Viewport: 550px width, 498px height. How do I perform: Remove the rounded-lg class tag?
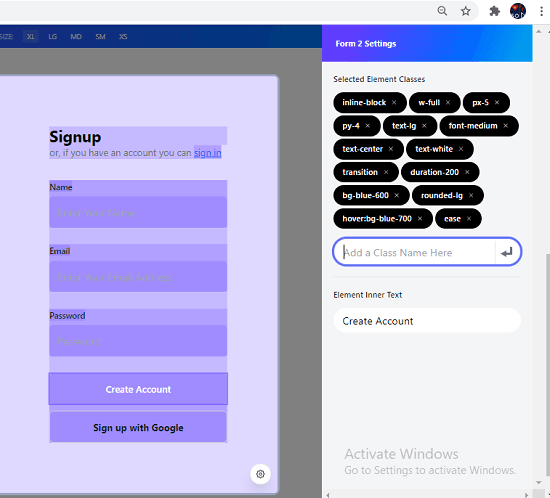tap(471, 195)
